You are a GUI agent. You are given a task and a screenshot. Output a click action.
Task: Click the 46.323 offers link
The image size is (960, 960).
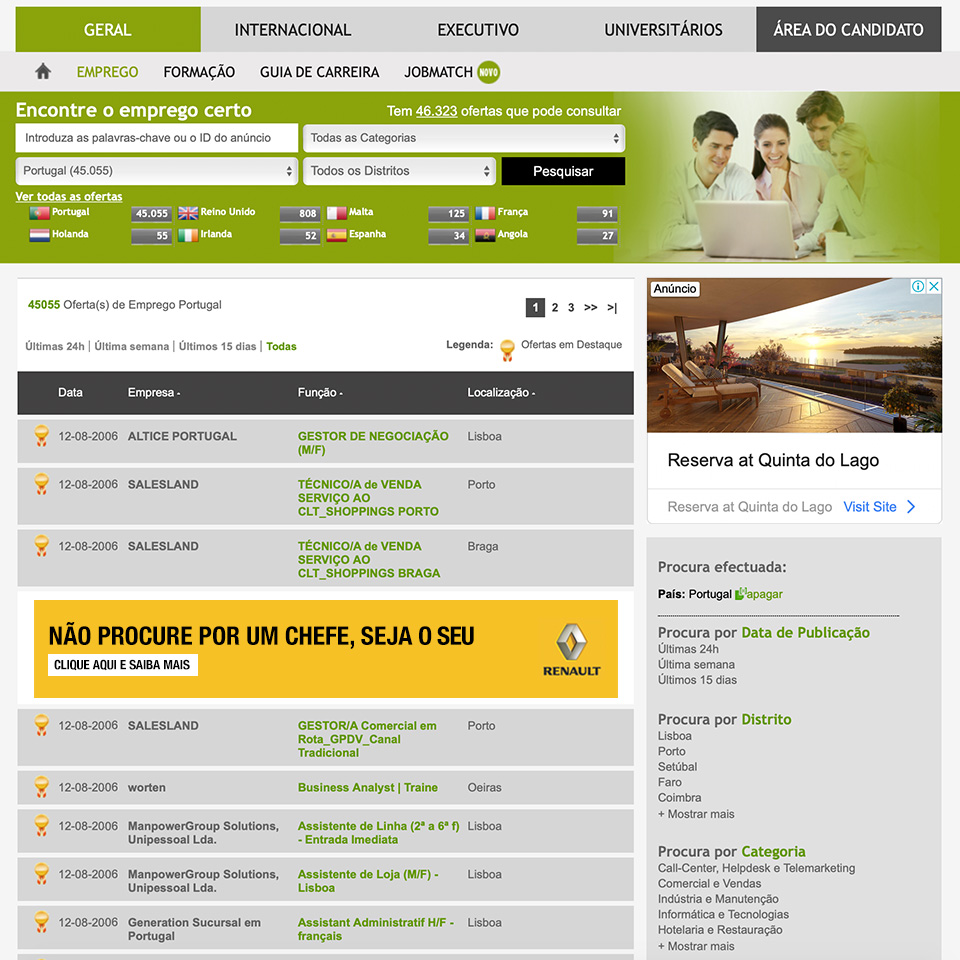437,111
